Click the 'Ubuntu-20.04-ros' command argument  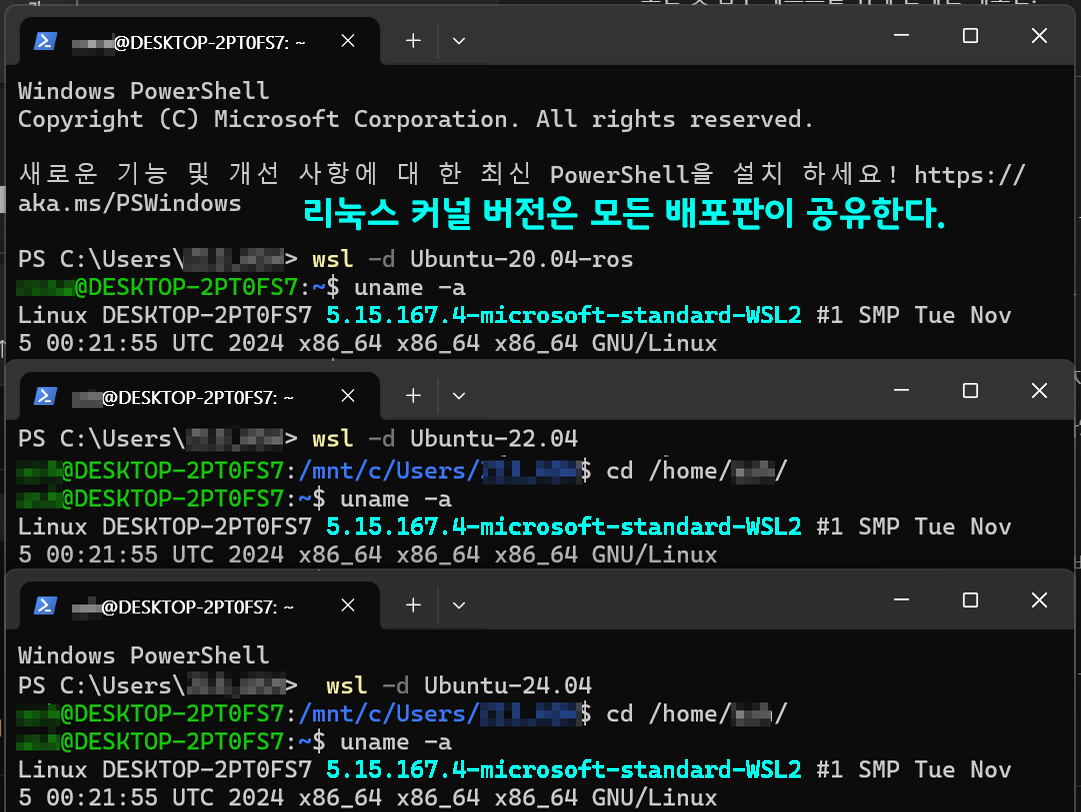point(521,259)
